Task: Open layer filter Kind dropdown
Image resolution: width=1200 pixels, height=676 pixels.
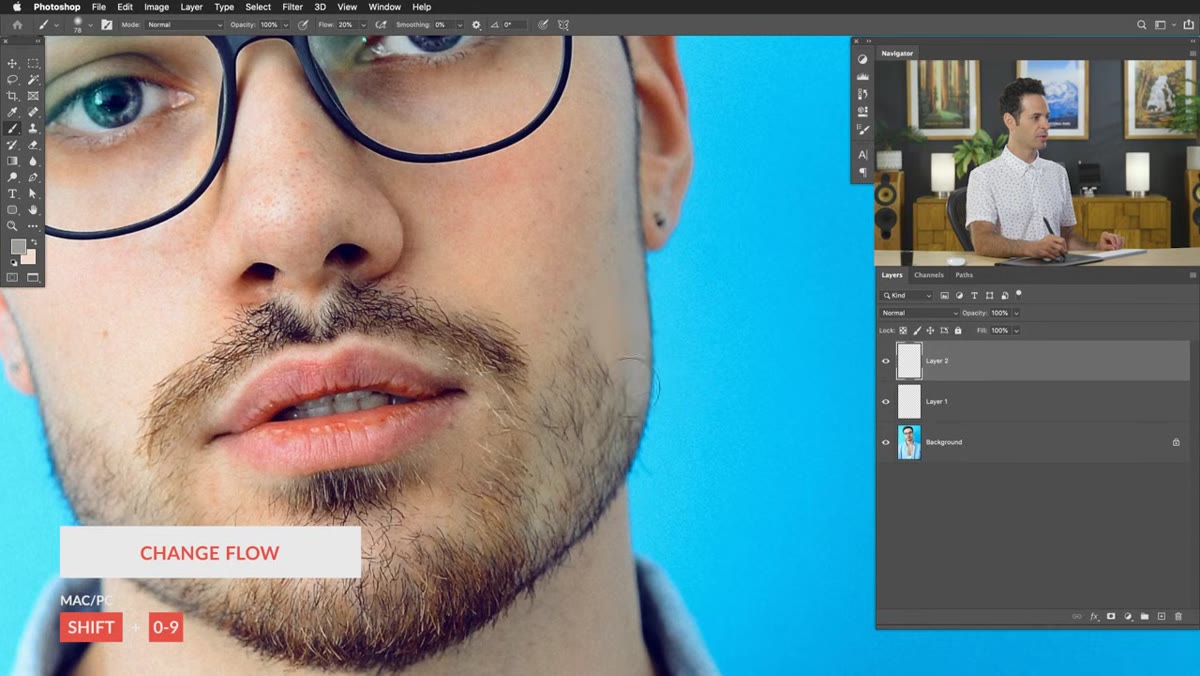Action: click(907, 296)
